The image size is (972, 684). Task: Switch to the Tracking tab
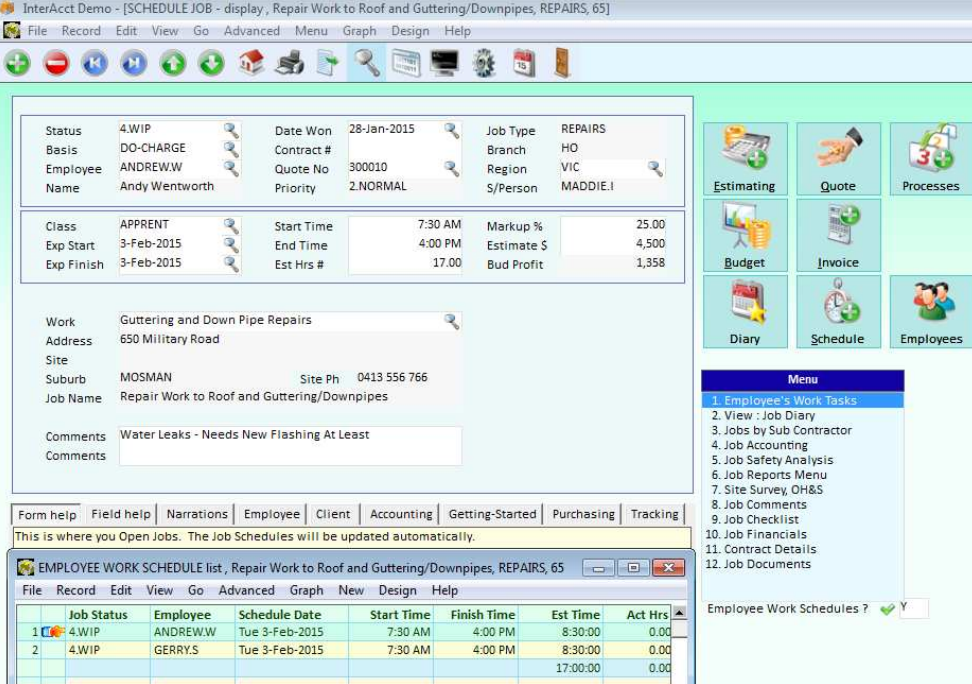click(x=655, y=514)
